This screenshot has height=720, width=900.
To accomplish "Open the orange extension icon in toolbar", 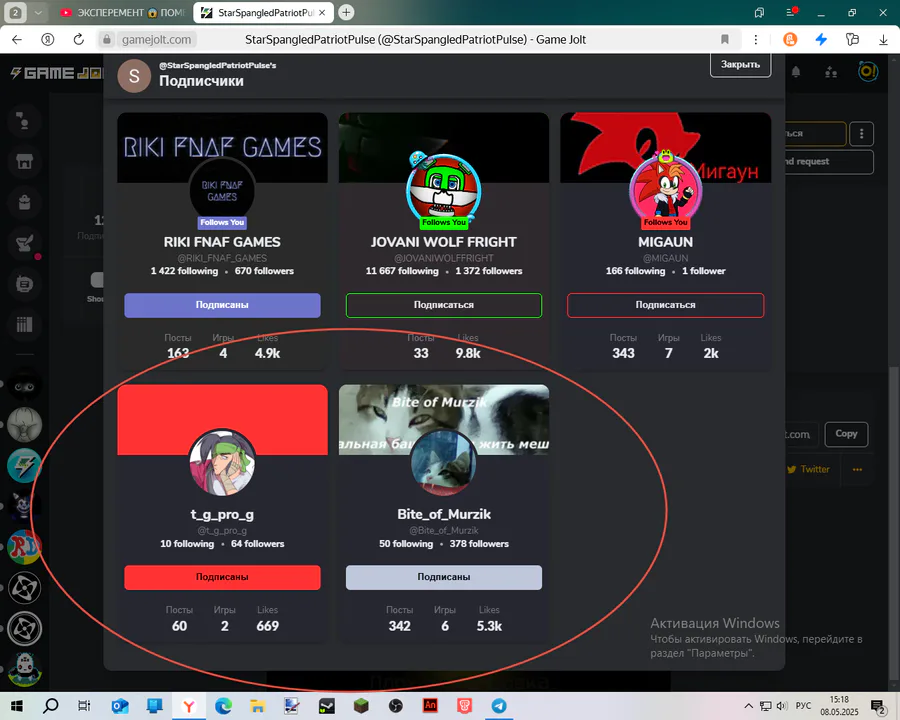I will pyautogui.click(x=790, y=40).
